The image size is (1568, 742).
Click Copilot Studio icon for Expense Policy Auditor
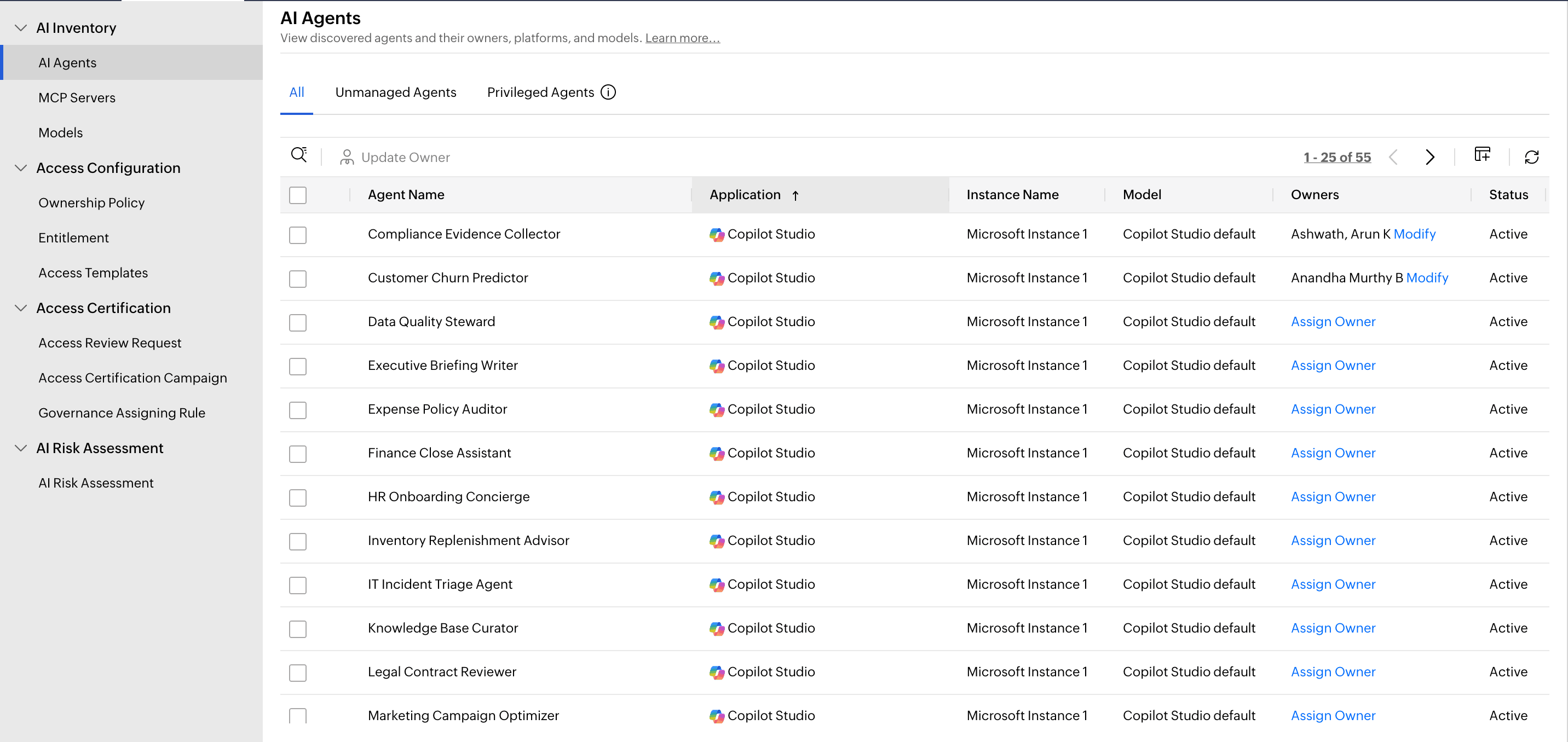(717, 409)
